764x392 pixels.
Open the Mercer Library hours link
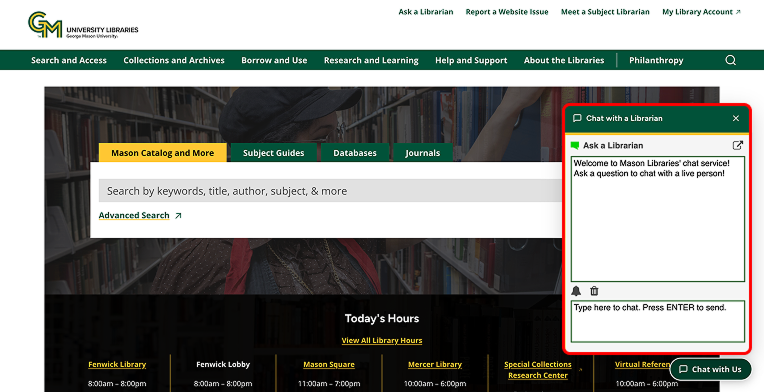click(x=435, y=364)
